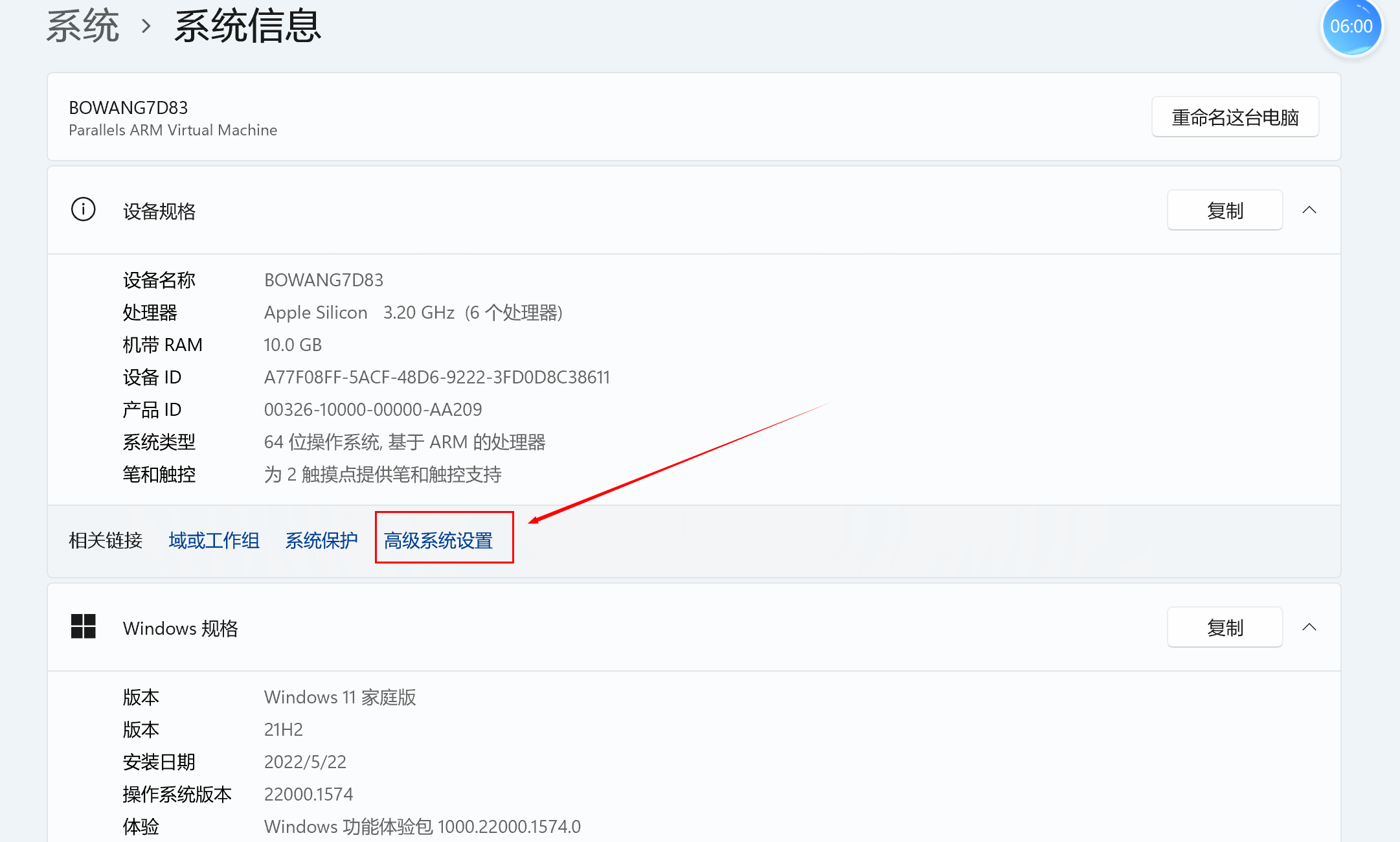Select version value 21H2
Image resolution: width=1400 pixels, height=842 pixels.
click(284, 729)
